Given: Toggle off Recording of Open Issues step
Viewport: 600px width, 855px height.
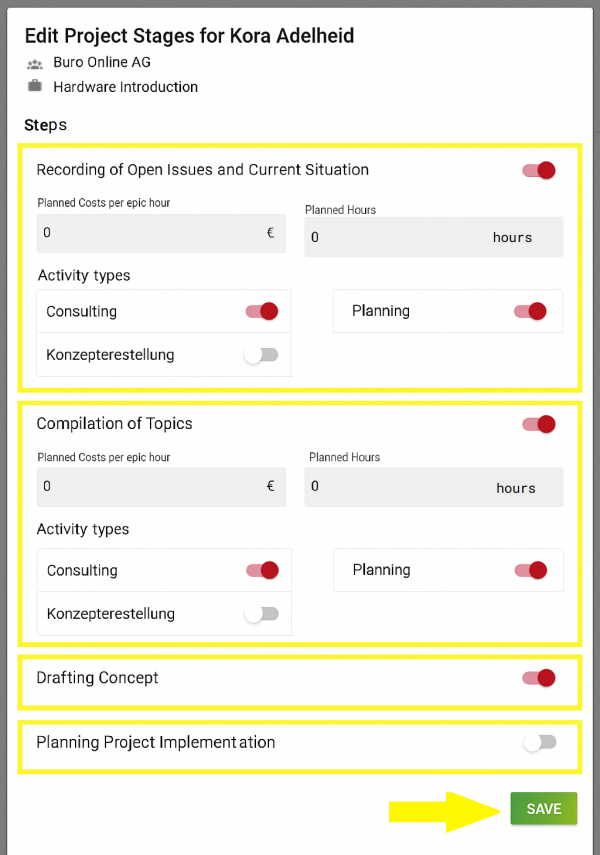Looking at the screenshot, I should pyautogui.click(x=539, y=170).
